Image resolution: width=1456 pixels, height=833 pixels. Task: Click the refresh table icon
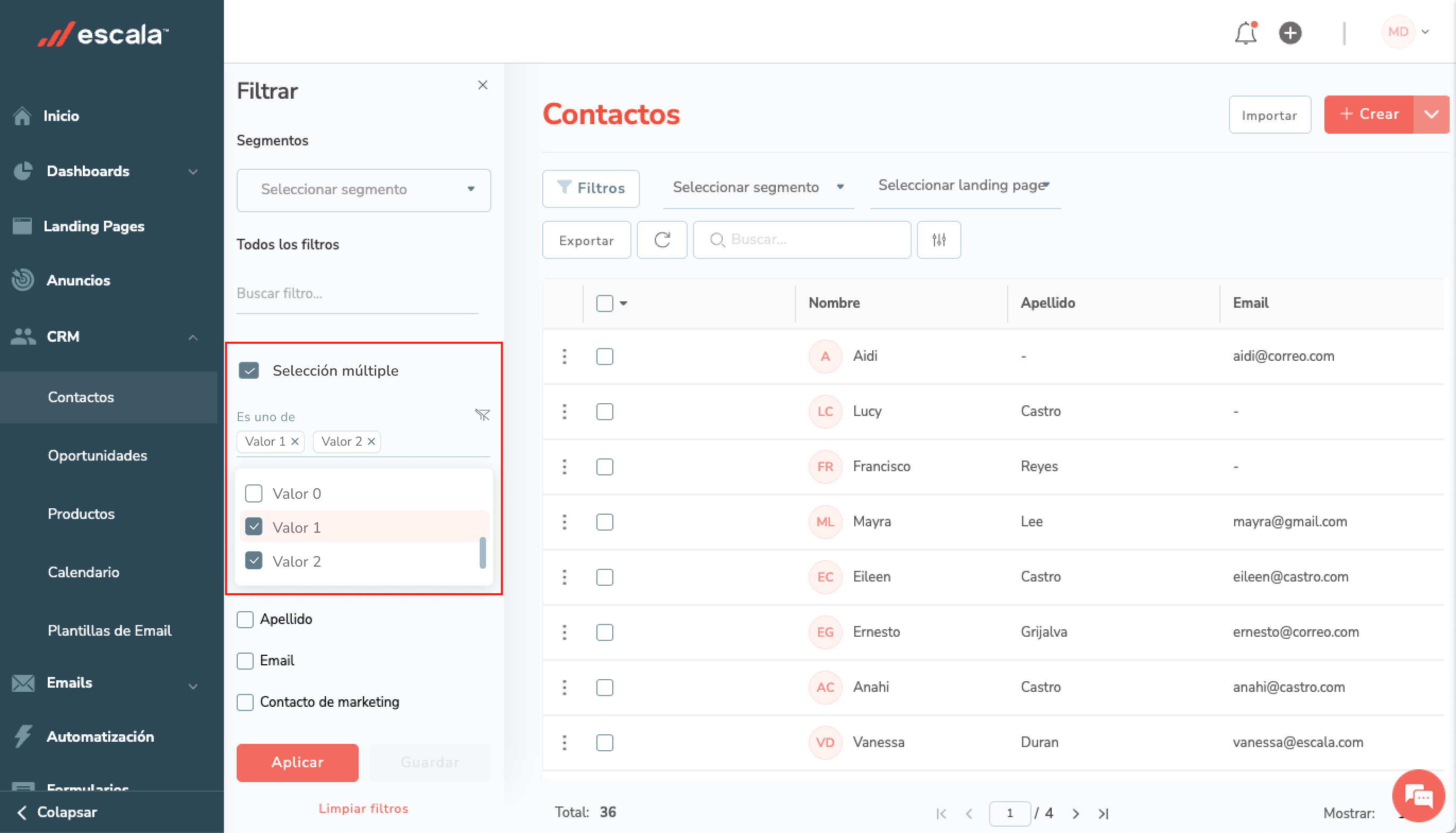tap(662, 240)
